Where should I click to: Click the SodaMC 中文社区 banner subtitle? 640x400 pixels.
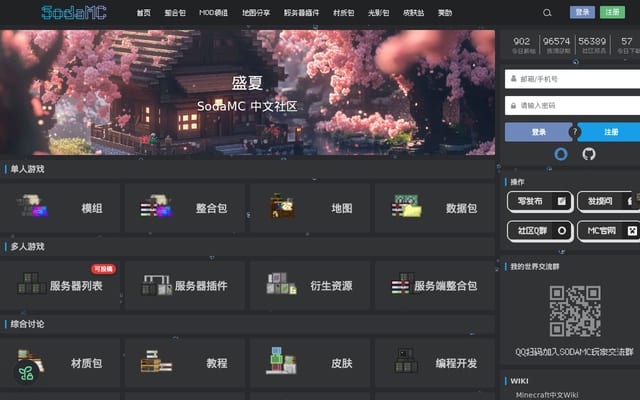tap(247, 107)
